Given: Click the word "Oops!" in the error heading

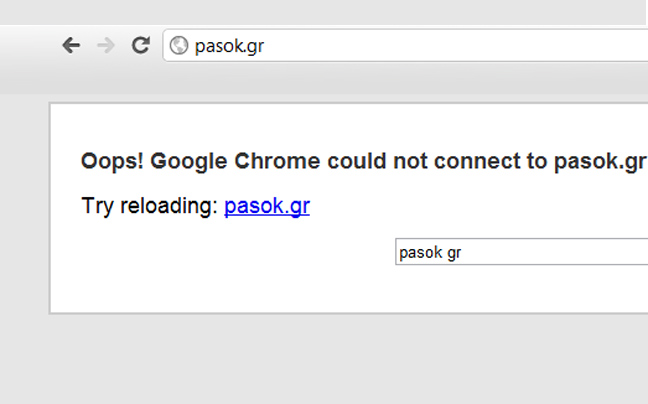Looking at the screenshot, I should click(x=112, y=161).
